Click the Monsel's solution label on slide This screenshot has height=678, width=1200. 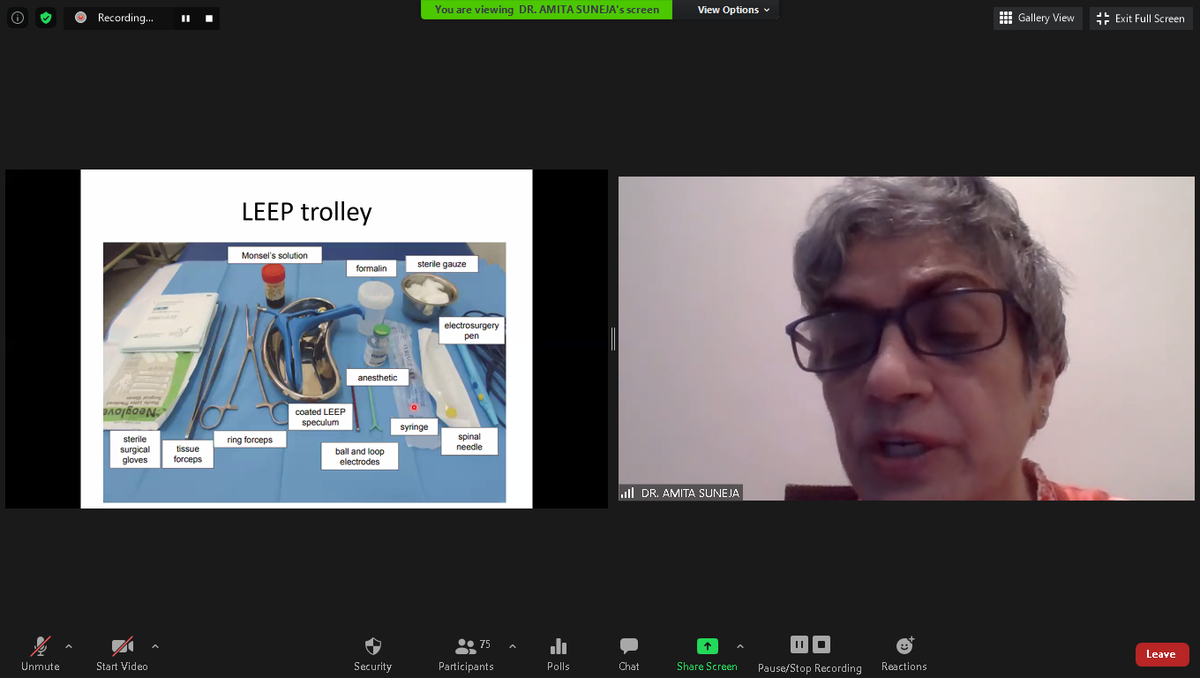(275, 256)
